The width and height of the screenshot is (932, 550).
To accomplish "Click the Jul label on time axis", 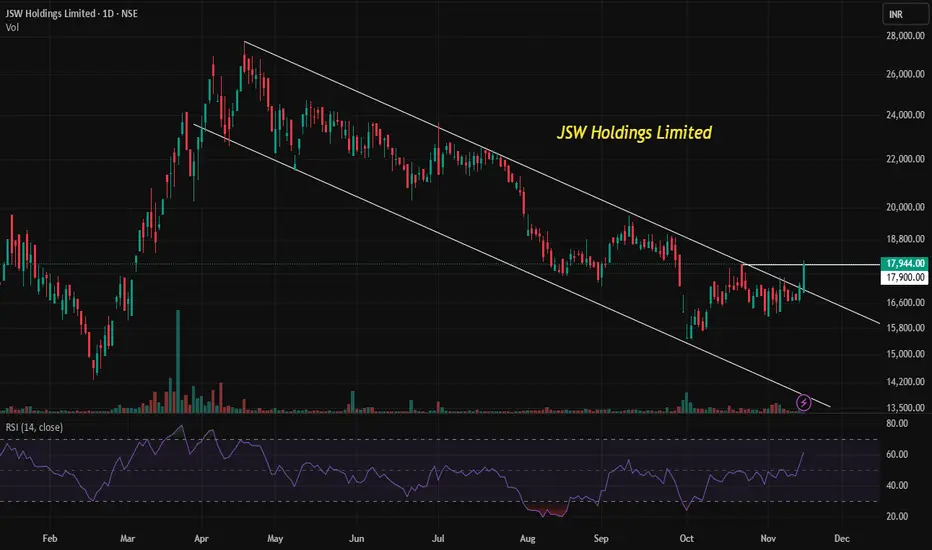I will pos(438,538).
